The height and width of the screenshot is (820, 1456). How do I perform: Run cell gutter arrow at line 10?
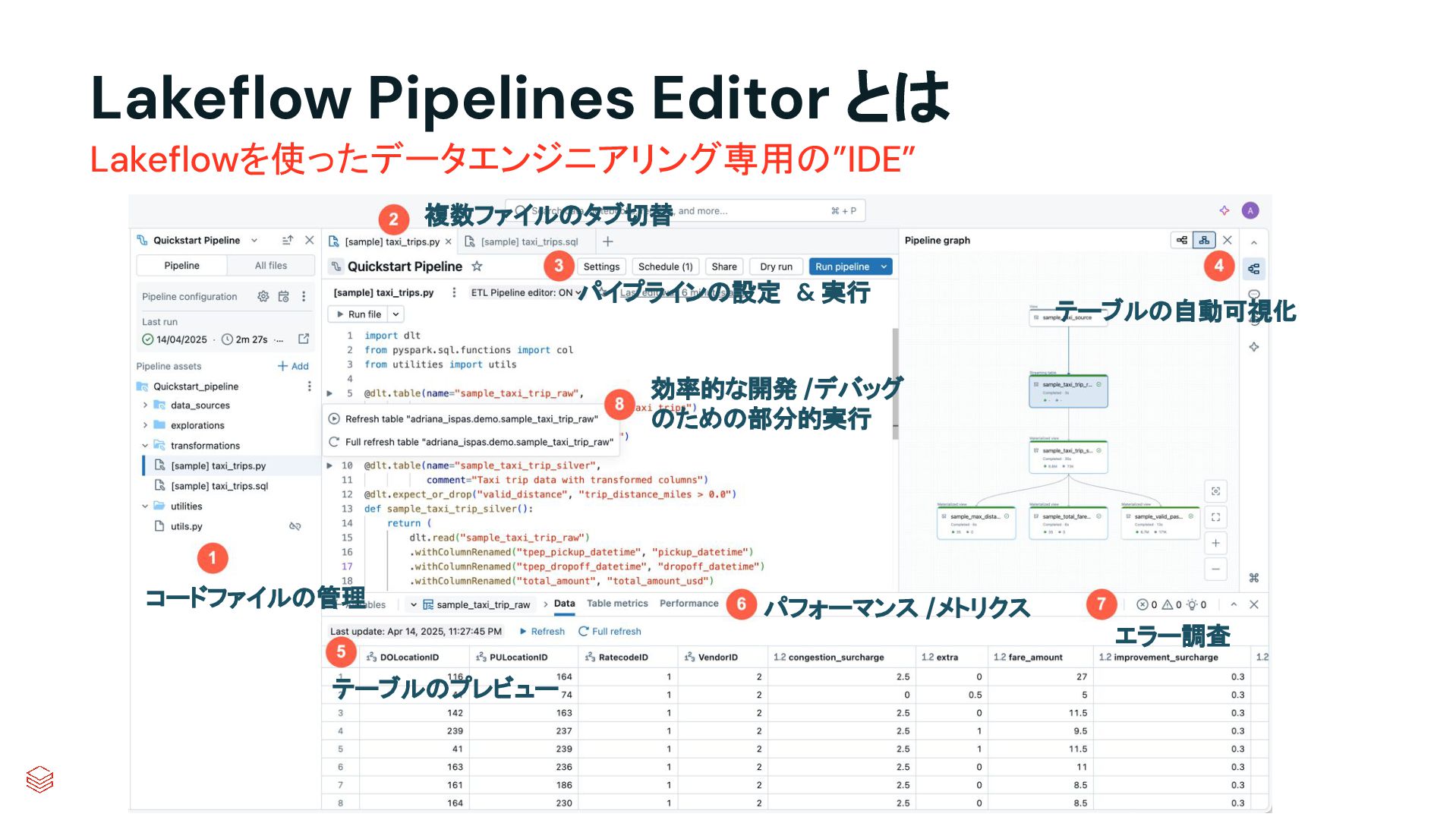329,465
